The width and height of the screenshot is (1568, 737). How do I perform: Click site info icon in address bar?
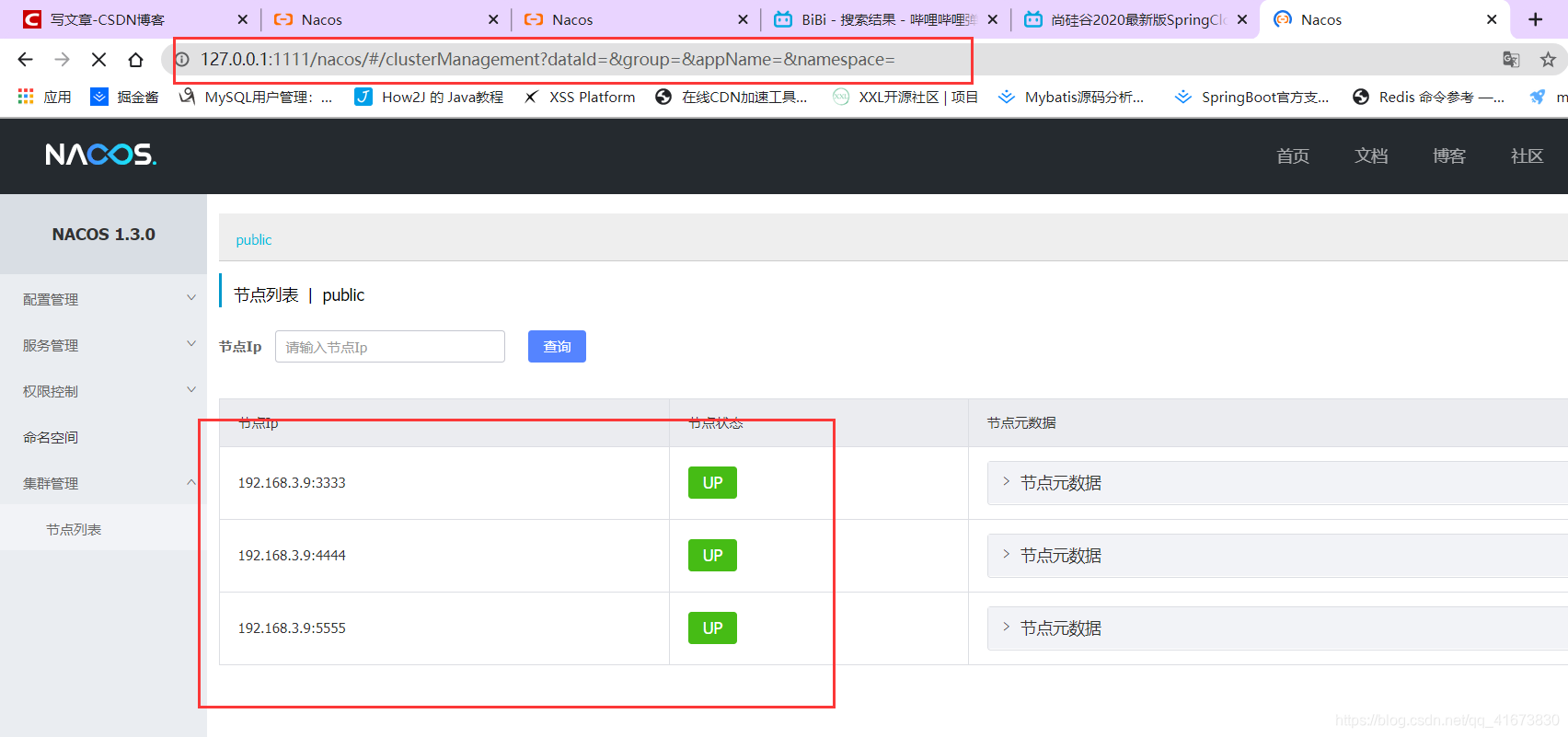(182, 60)
